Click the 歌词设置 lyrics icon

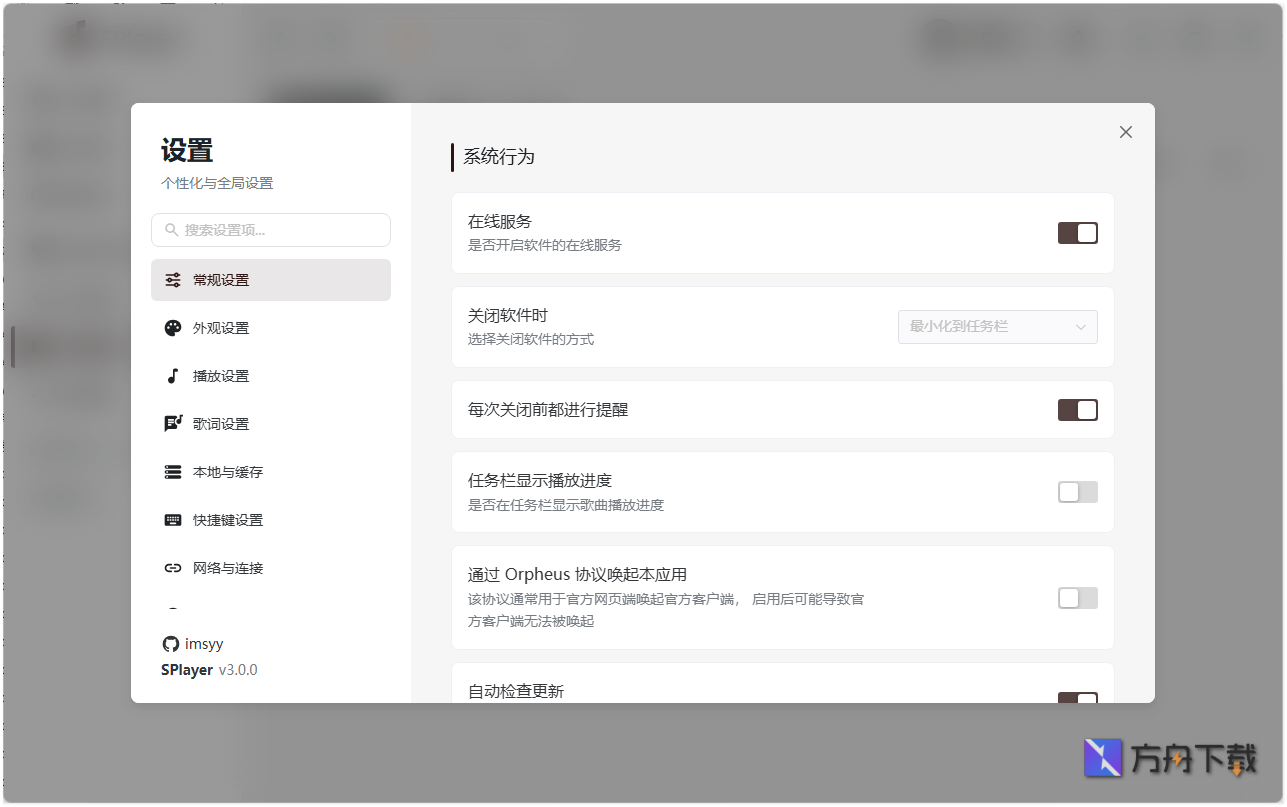(172, 423)
